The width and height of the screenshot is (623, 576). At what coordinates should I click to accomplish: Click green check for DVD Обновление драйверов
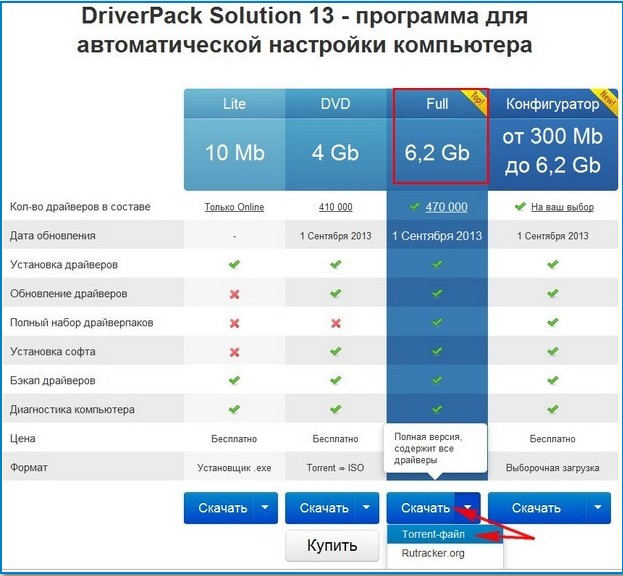pyautogui.click(x=336, y=293)
